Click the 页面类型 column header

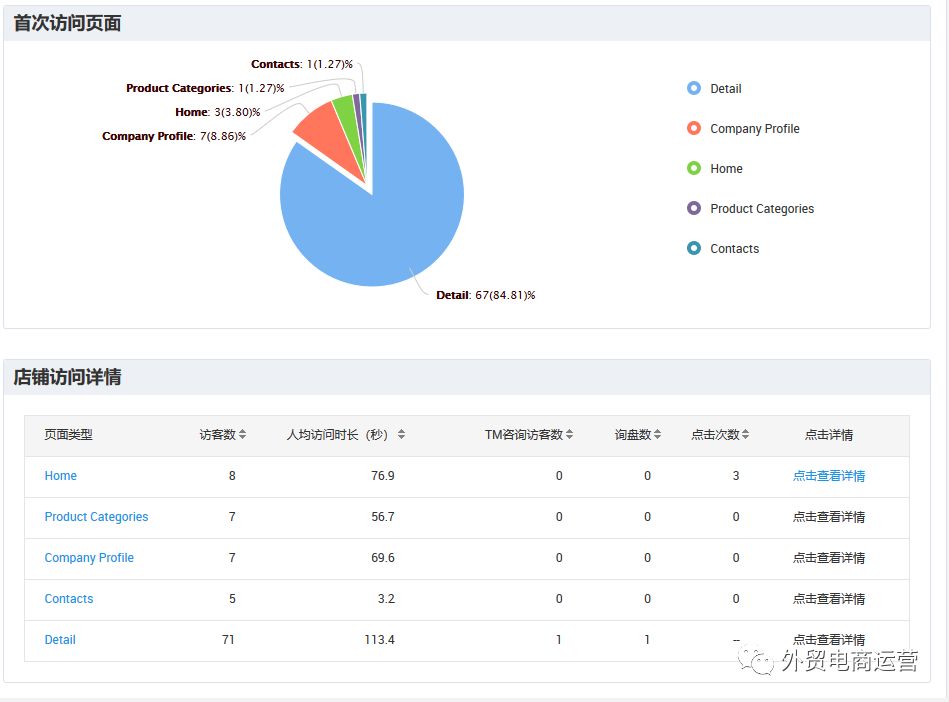click(x=68, y=435)
